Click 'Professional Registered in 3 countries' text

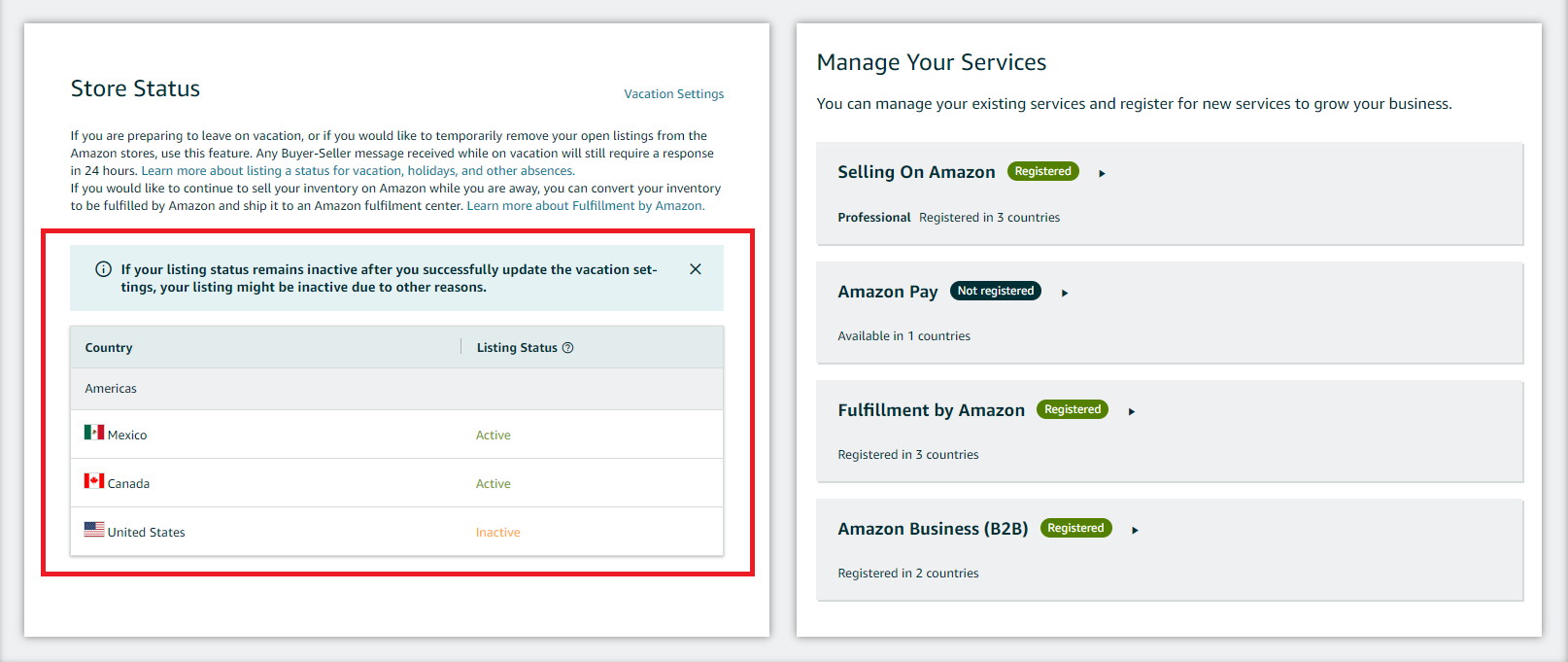click(948, 218)
